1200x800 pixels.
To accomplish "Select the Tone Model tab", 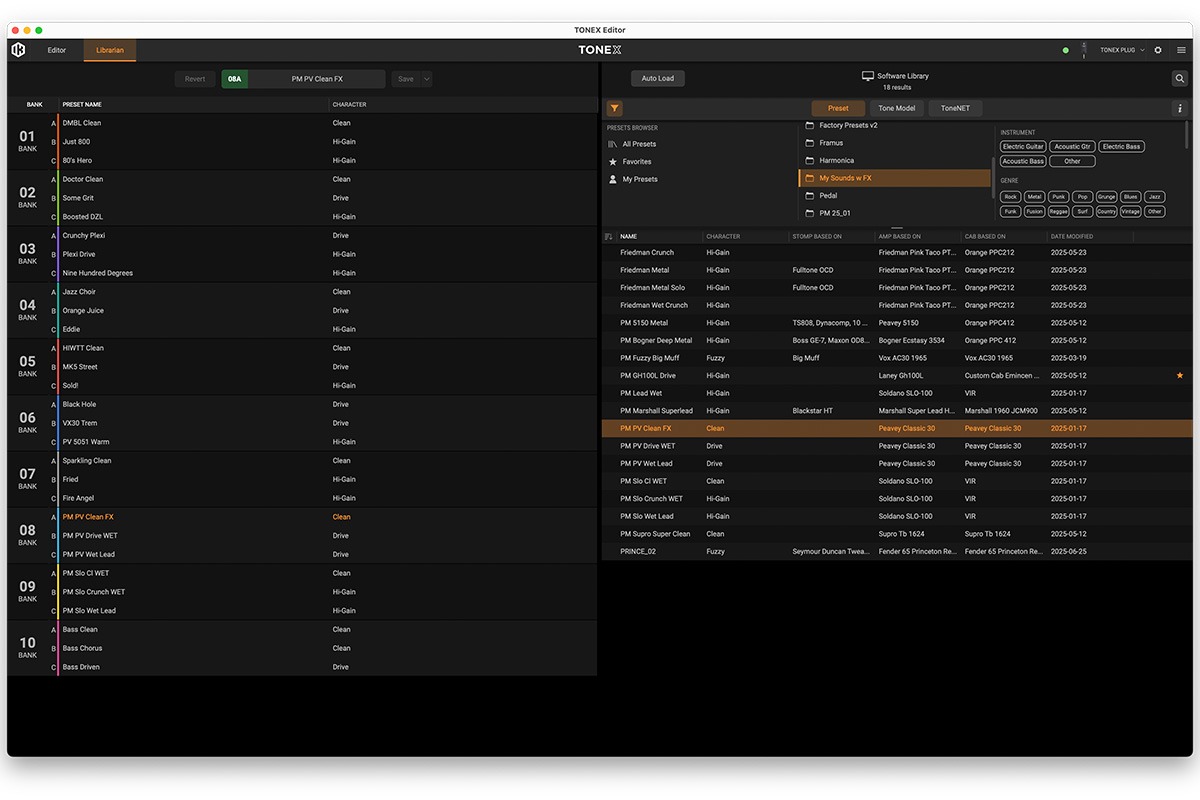I will click(896, 108).
